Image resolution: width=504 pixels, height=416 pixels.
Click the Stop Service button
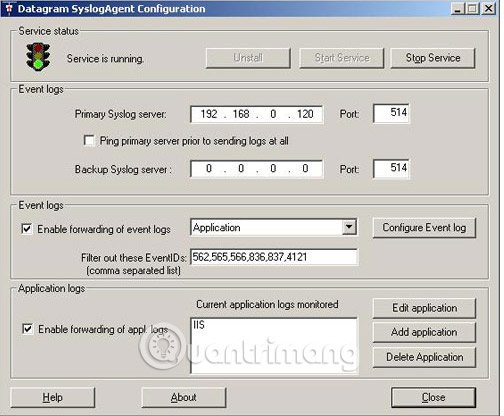(433, 58)
